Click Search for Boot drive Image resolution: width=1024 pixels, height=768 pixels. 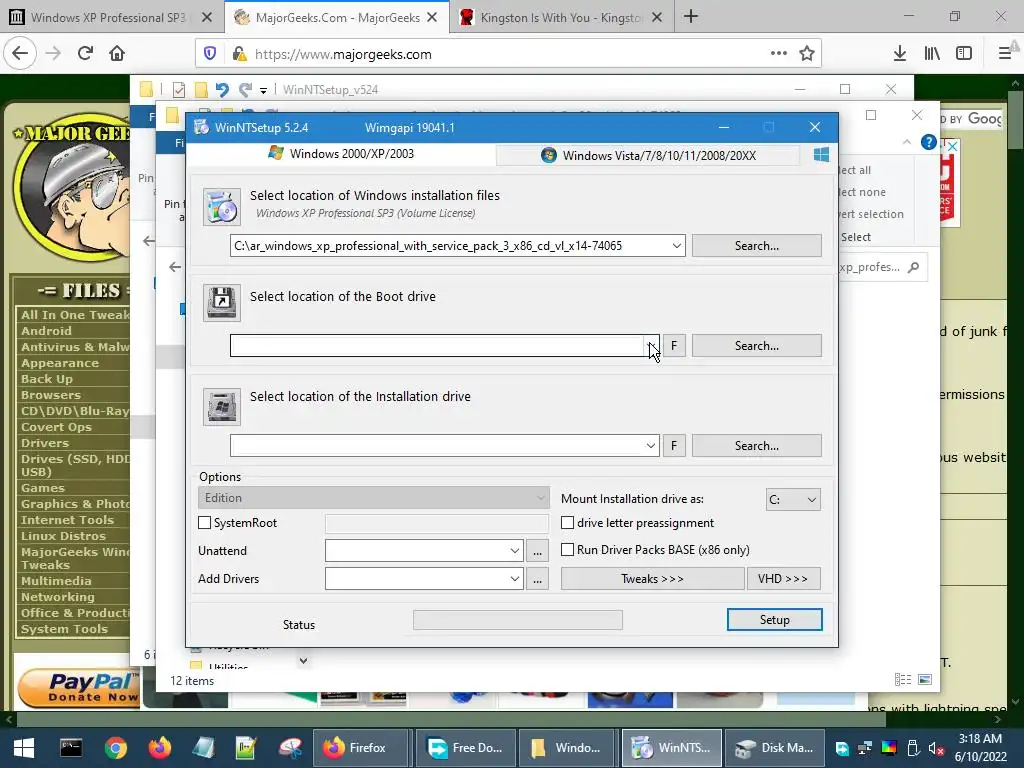[x=757, y=345]
